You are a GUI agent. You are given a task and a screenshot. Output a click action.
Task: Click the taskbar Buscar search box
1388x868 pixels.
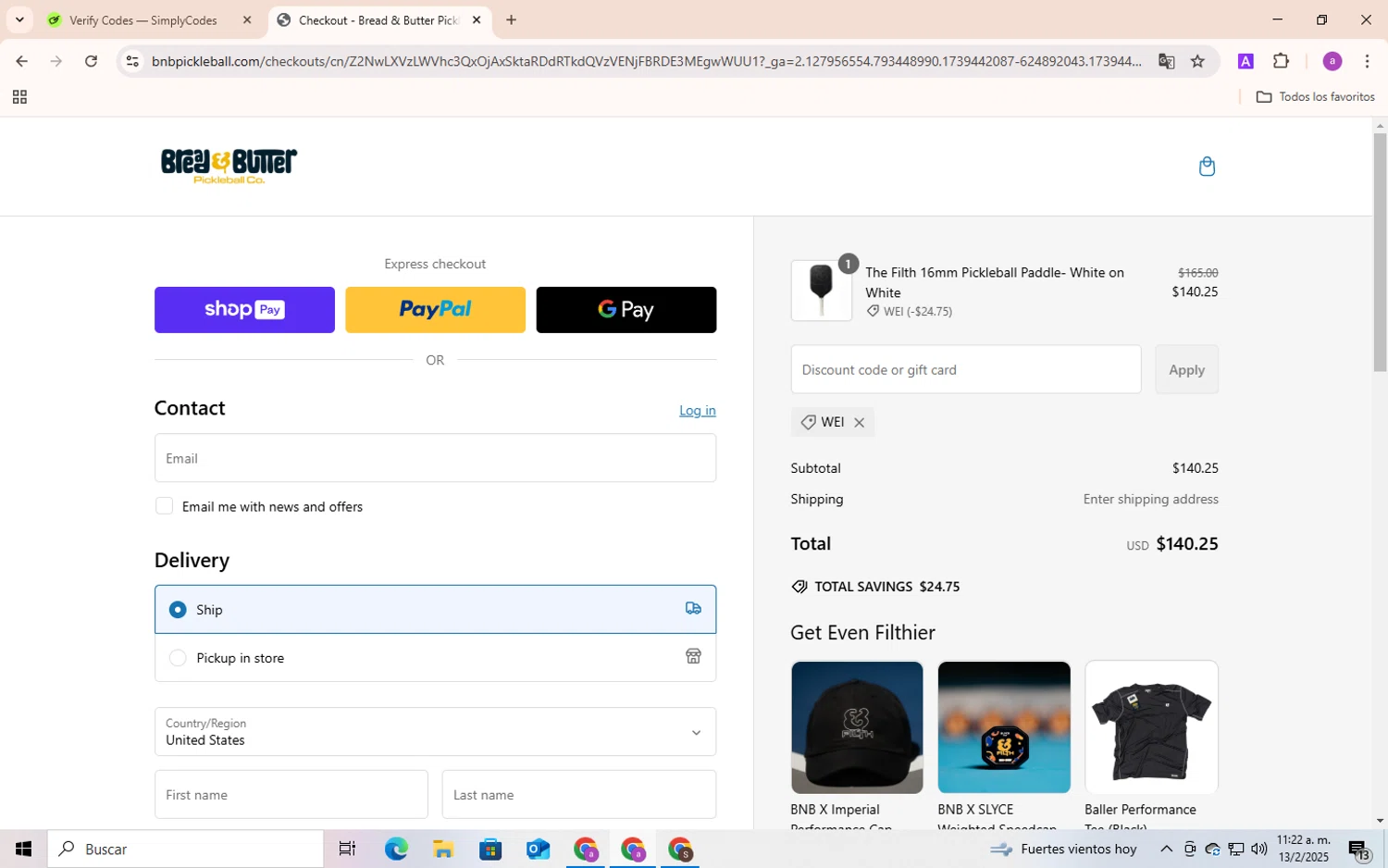click(x=185, y=849)
